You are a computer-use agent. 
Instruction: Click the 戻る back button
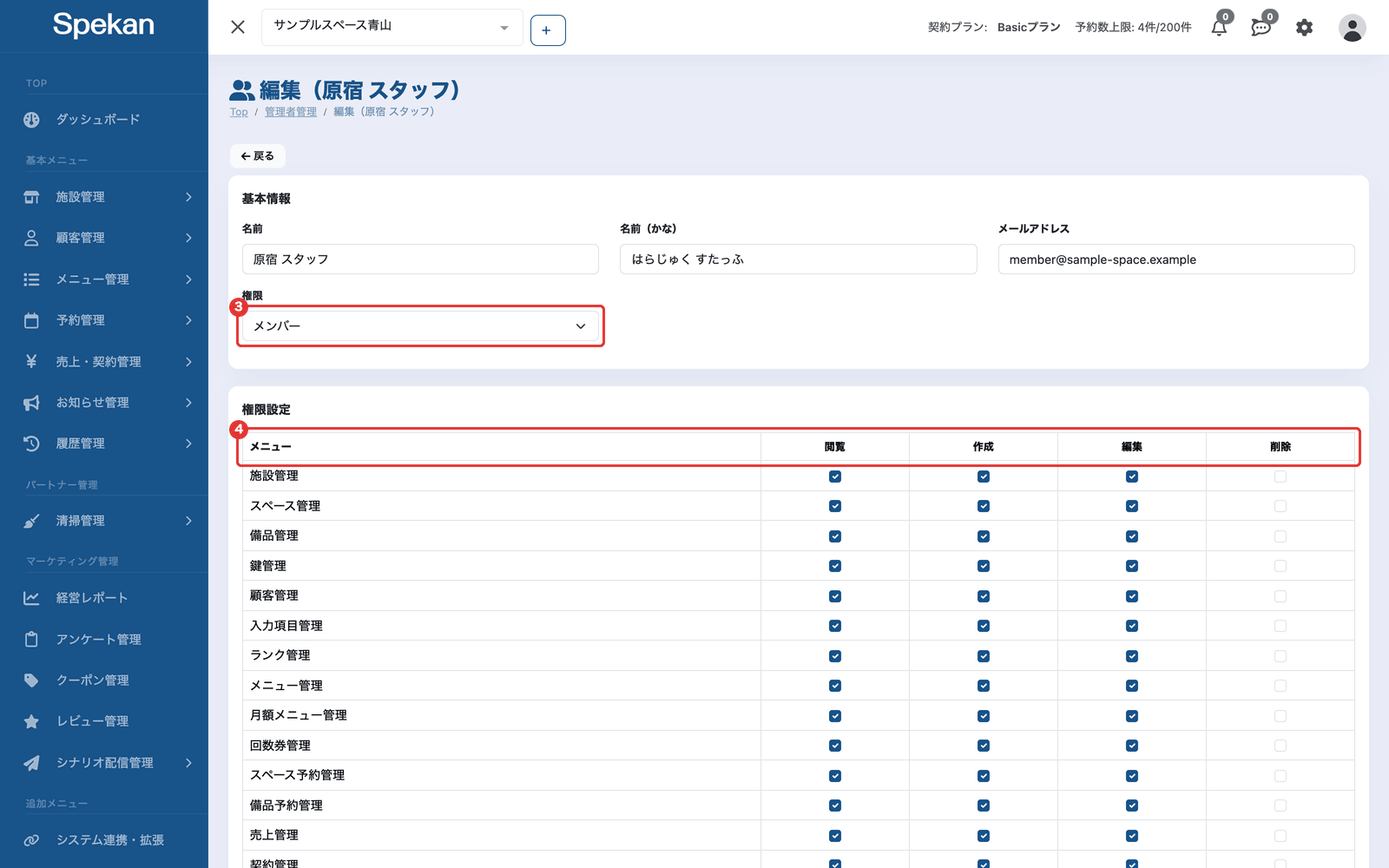pyautogui.click(x=258, y=156)
